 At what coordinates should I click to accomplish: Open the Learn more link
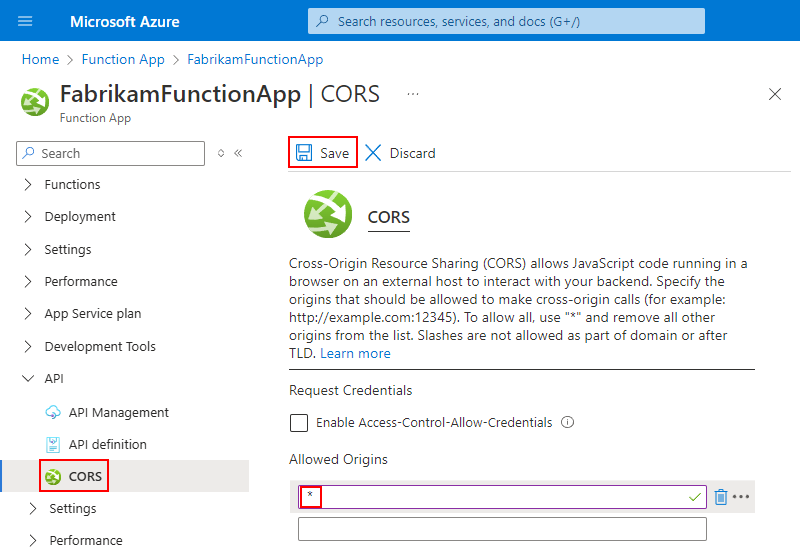[x=355, y=354]
